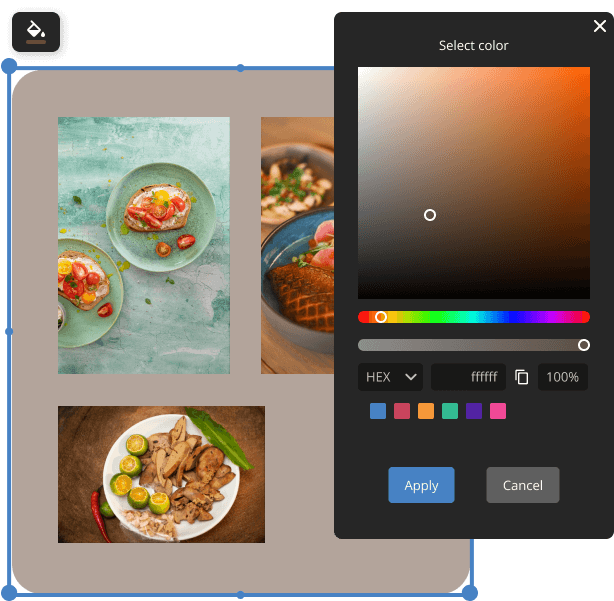Click the 100% opacity field
The image size is (614, 601).
click(x=563, y=377)
